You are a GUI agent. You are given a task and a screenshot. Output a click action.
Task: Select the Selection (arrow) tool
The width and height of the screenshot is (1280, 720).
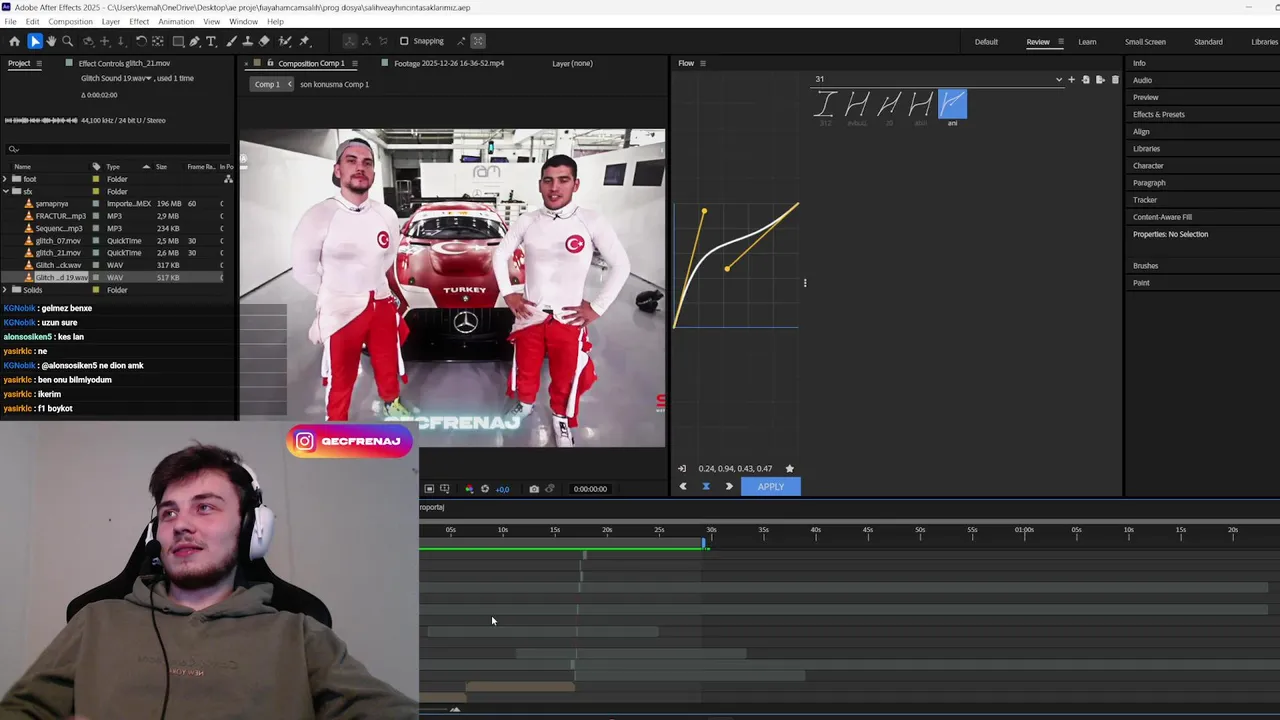tap(35, 41)
